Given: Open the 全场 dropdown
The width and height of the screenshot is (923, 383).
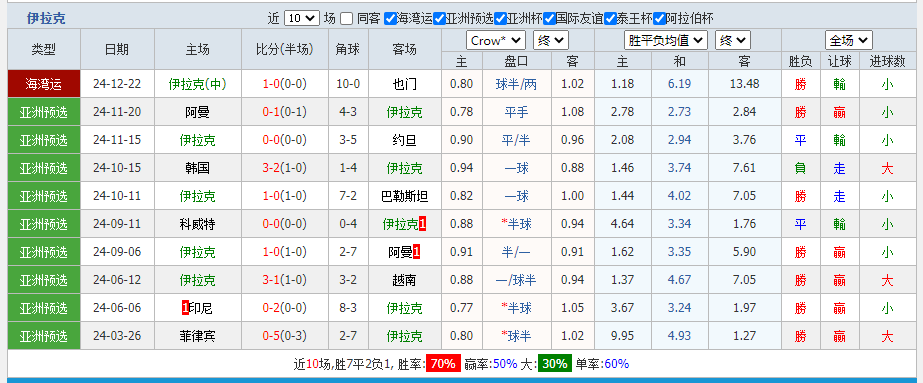Looking at the screenshot, I should 848,41.
